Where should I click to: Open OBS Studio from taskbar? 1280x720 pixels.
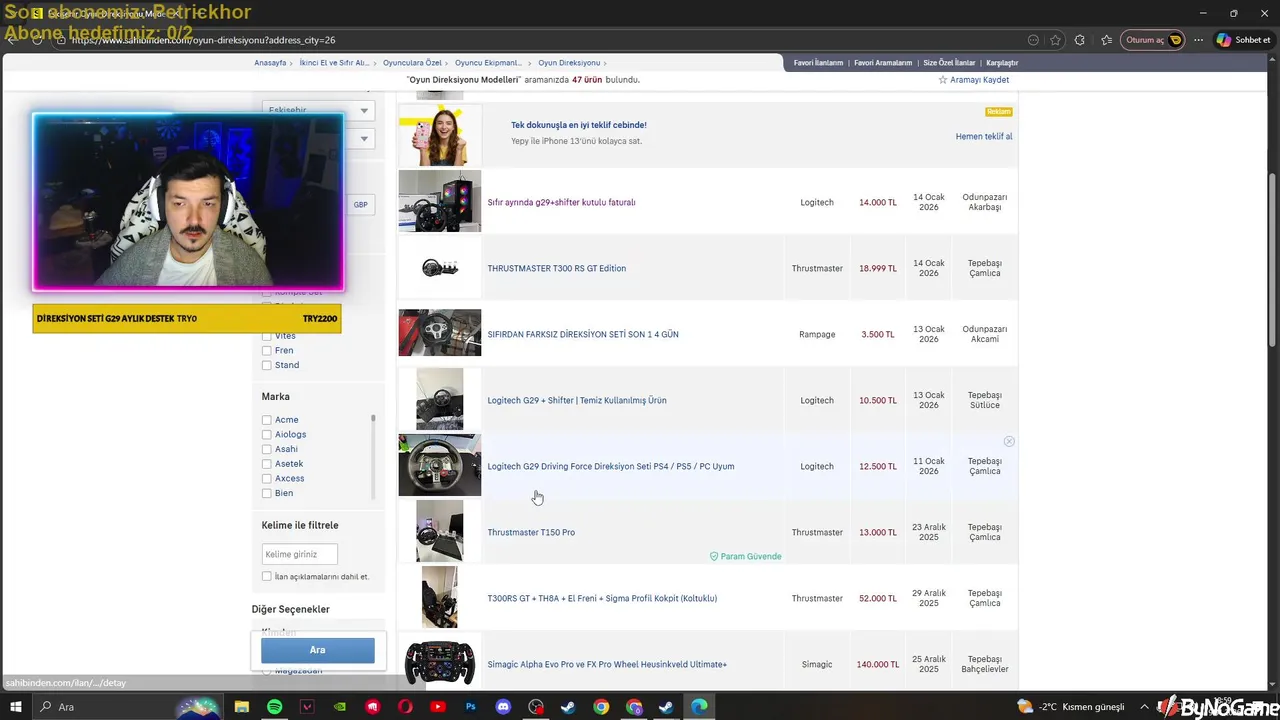click(x=536, y=707)
